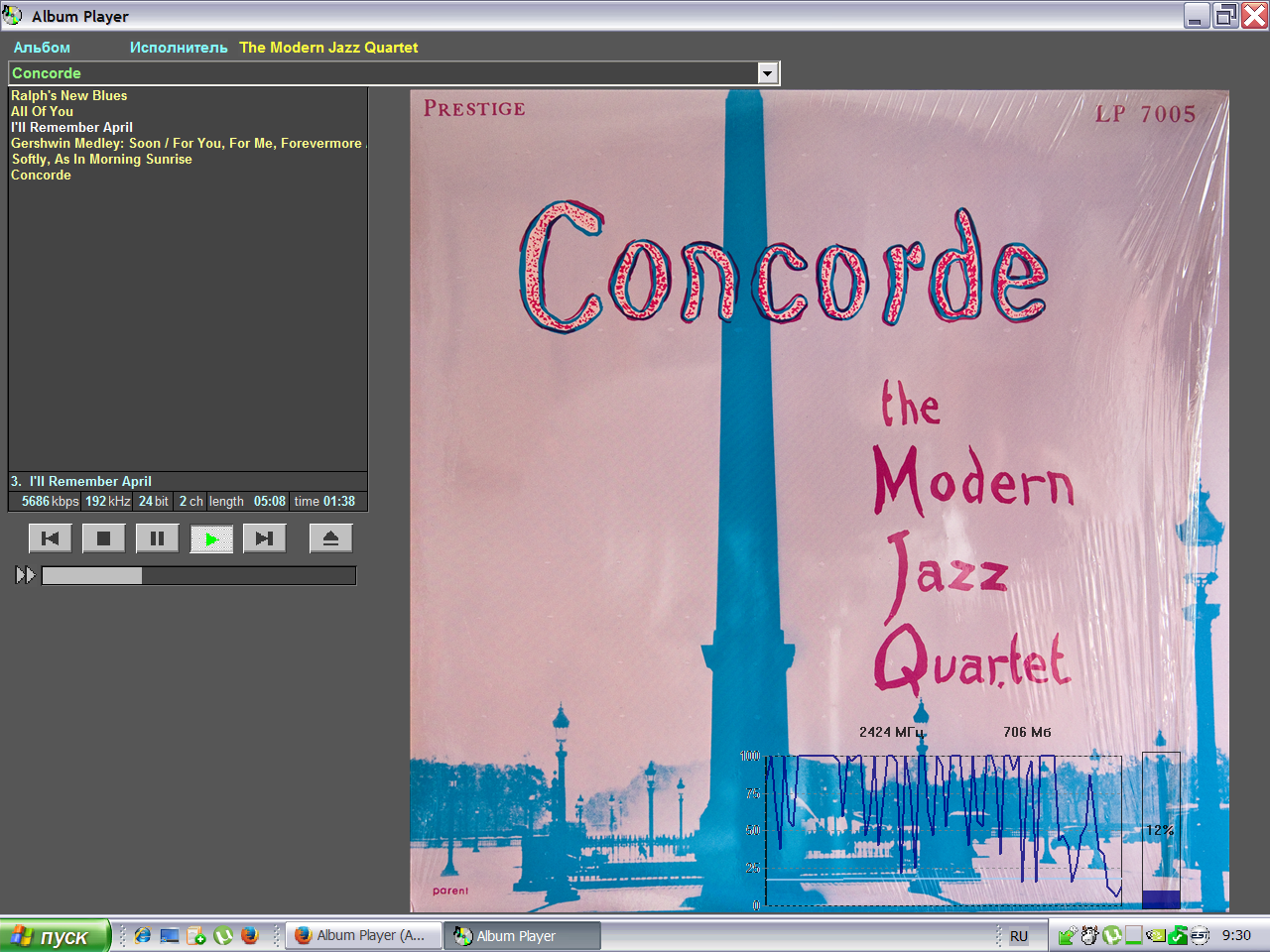Click the Concorde album combo box

394,73
